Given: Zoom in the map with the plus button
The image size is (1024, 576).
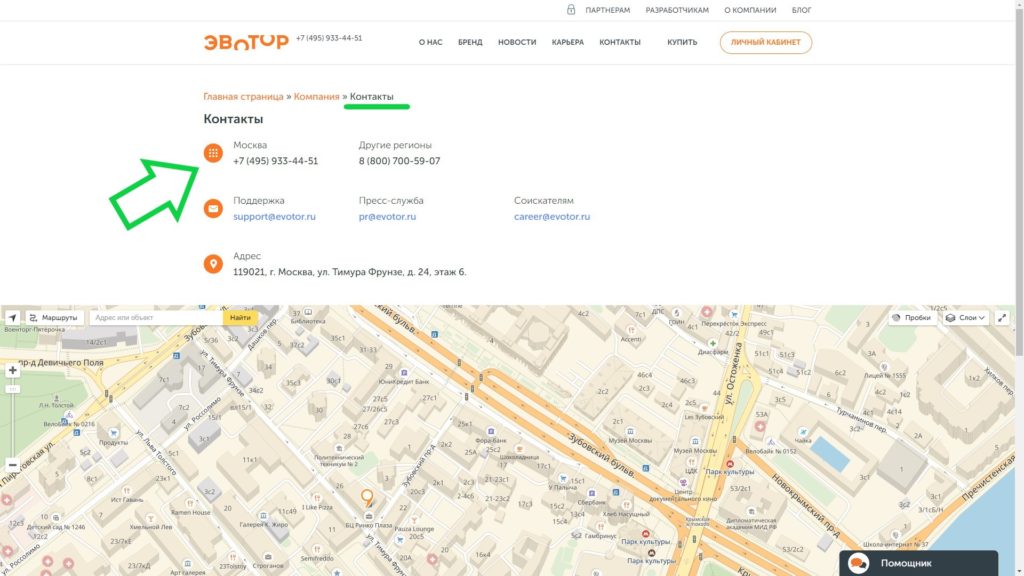Looking at the screenshot, I should [12, 370].
